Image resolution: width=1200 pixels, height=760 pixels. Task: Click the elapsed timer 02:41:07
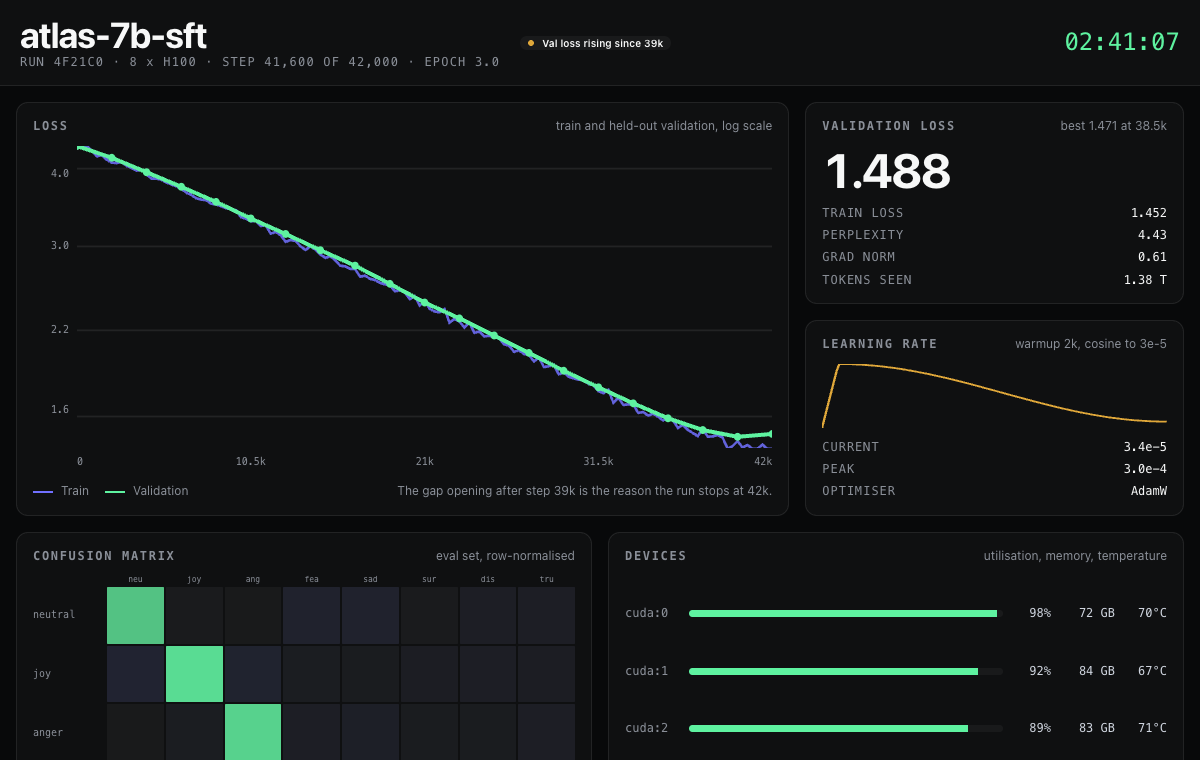[x=1122, y=42]
